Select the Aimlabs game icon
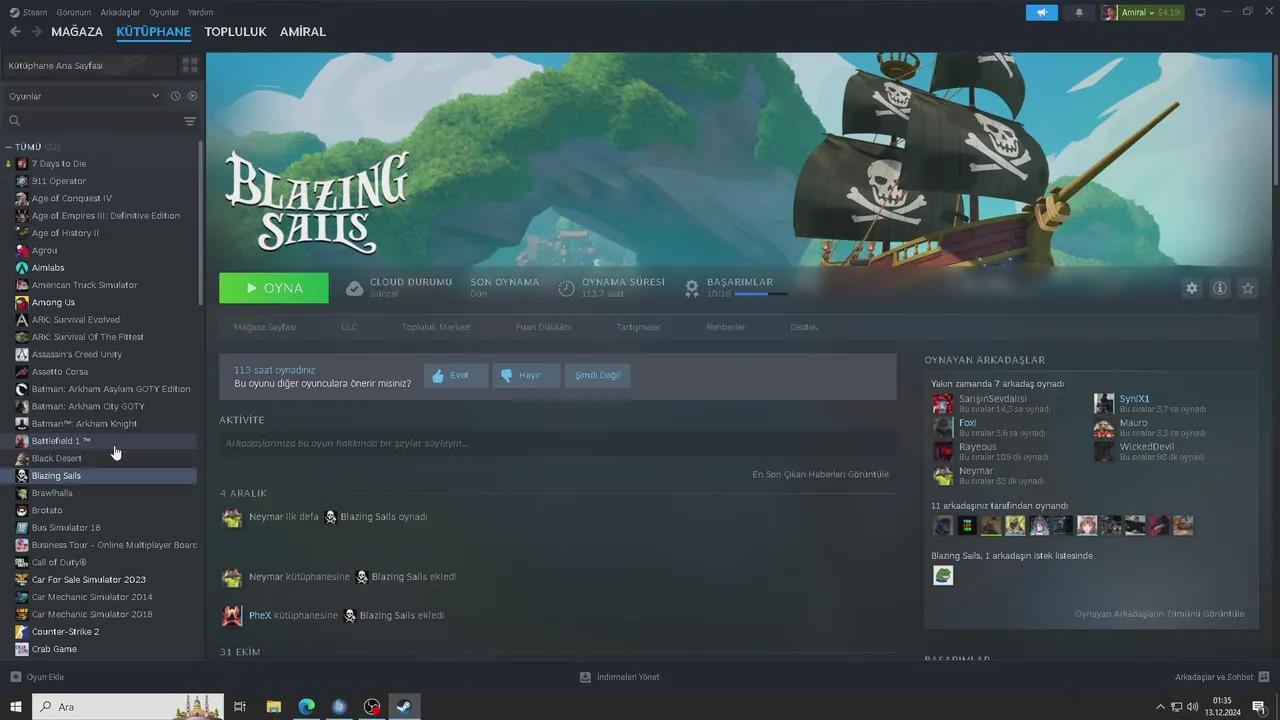Image resolution: width=1280 pixels, height=720 pixels. pos(22,268)
